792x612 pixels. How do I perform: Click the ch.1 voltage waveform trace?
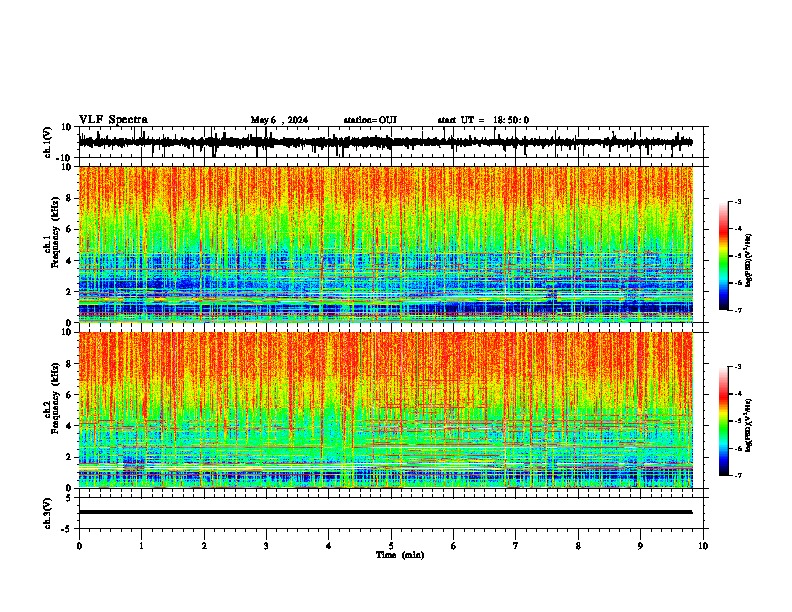coord(385,142)
